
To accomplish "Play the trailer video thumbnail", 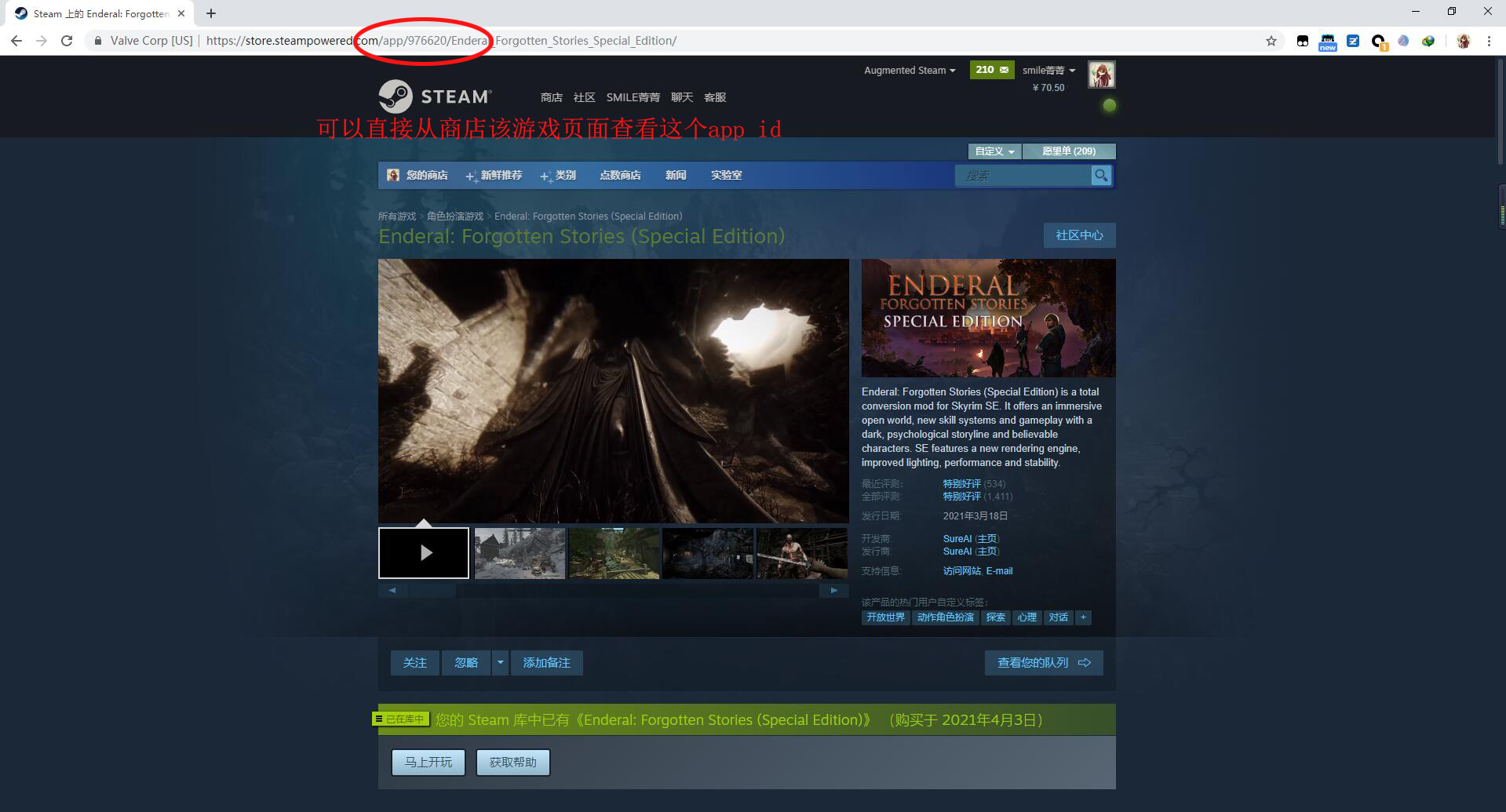I will tap(424, 553).
